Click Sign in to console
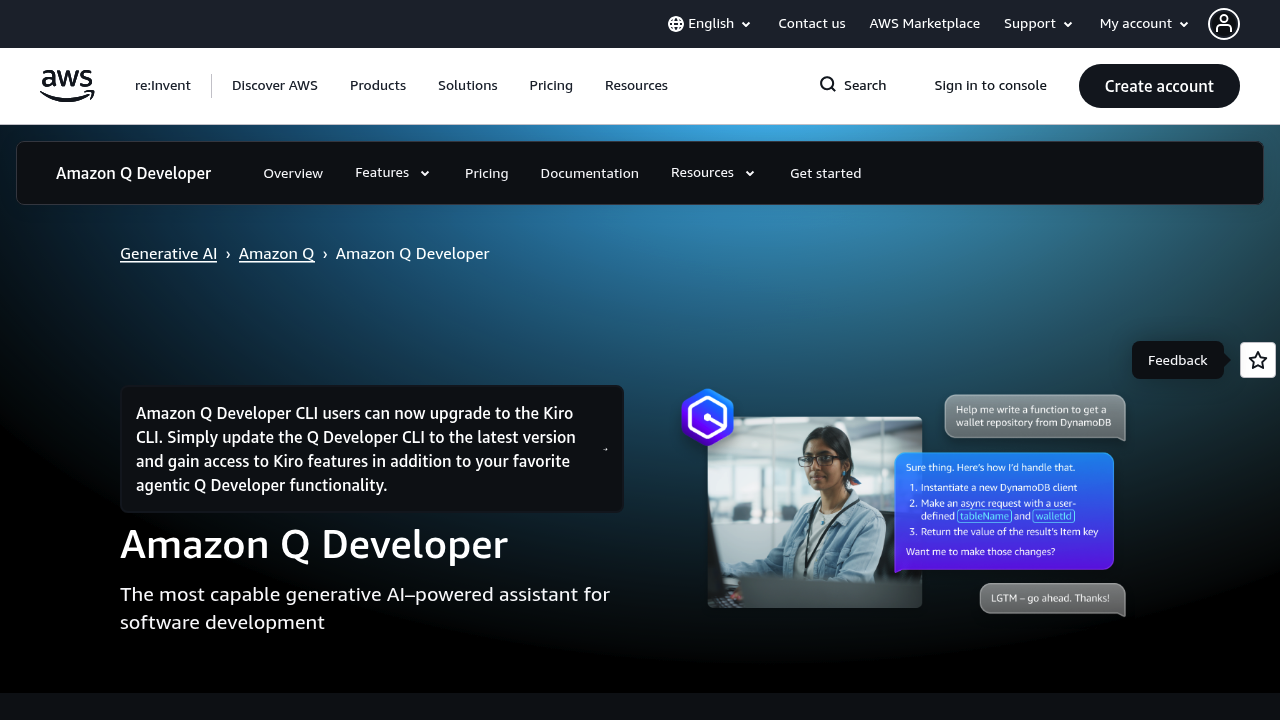 point(990,85)
